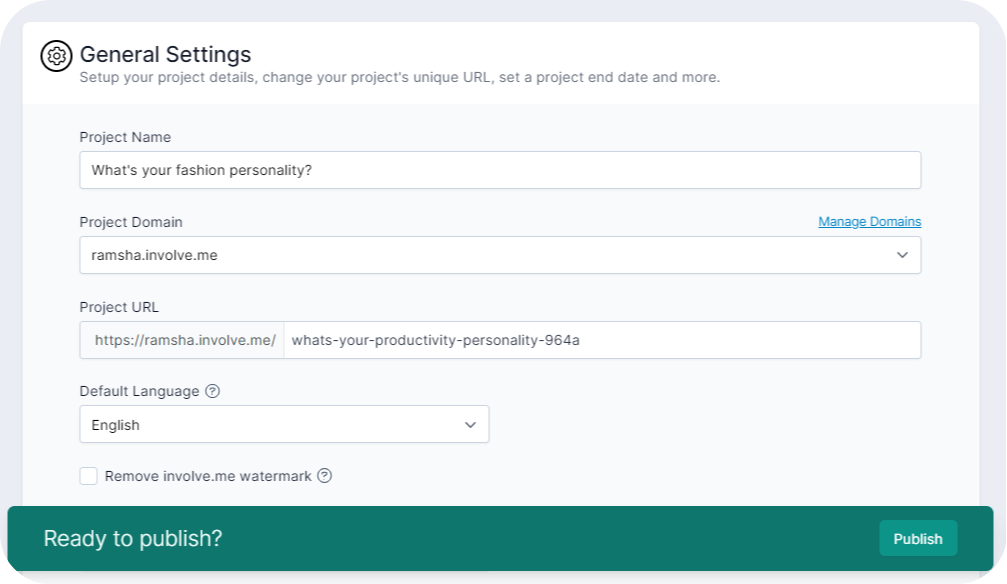Screen dimensions: 1007x584
Task: Click the gear icon beside the settings heading
Action: (57, 56)
